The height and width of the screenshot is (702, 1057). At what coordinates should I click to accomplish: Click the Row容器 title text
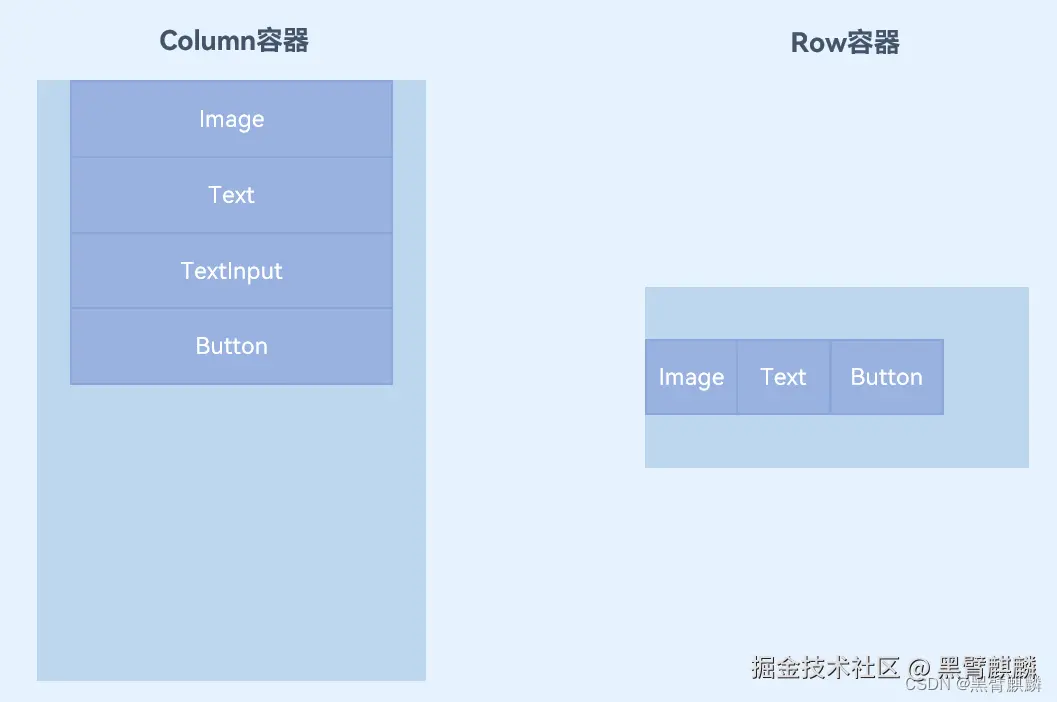click(845, 42)
